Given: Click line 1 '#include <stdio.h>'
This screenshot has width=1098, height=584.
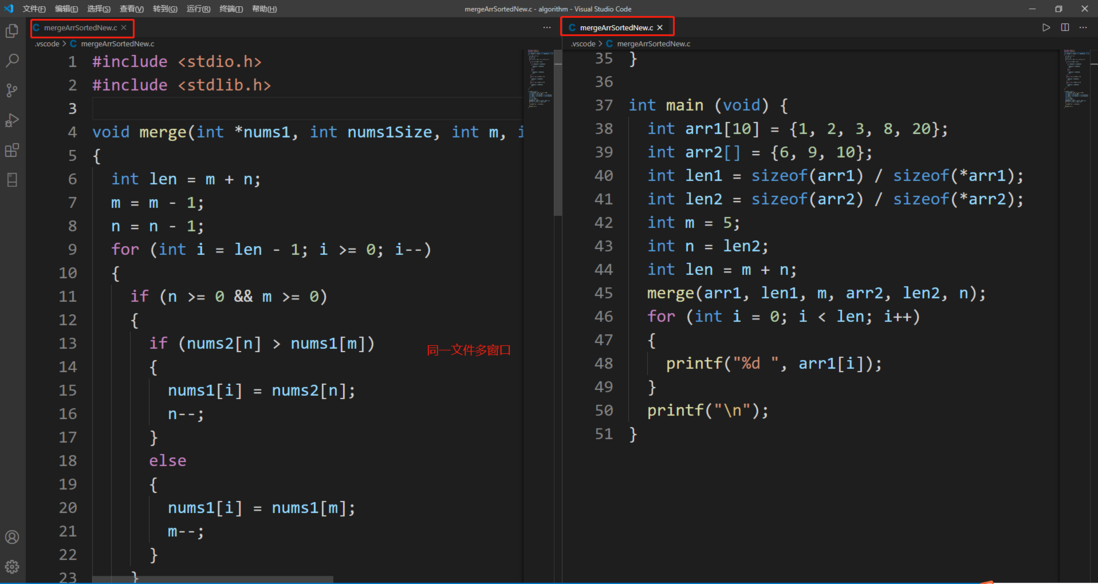Looking at the screenshot, I should coord(177,62).
